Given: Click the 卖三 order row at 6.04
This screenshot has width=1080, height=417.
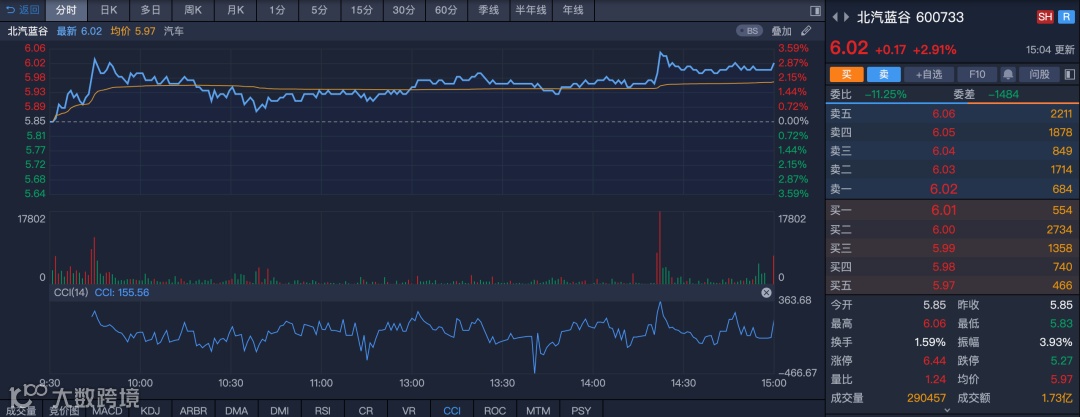Looking at the screenshot, I should [952, 151].
